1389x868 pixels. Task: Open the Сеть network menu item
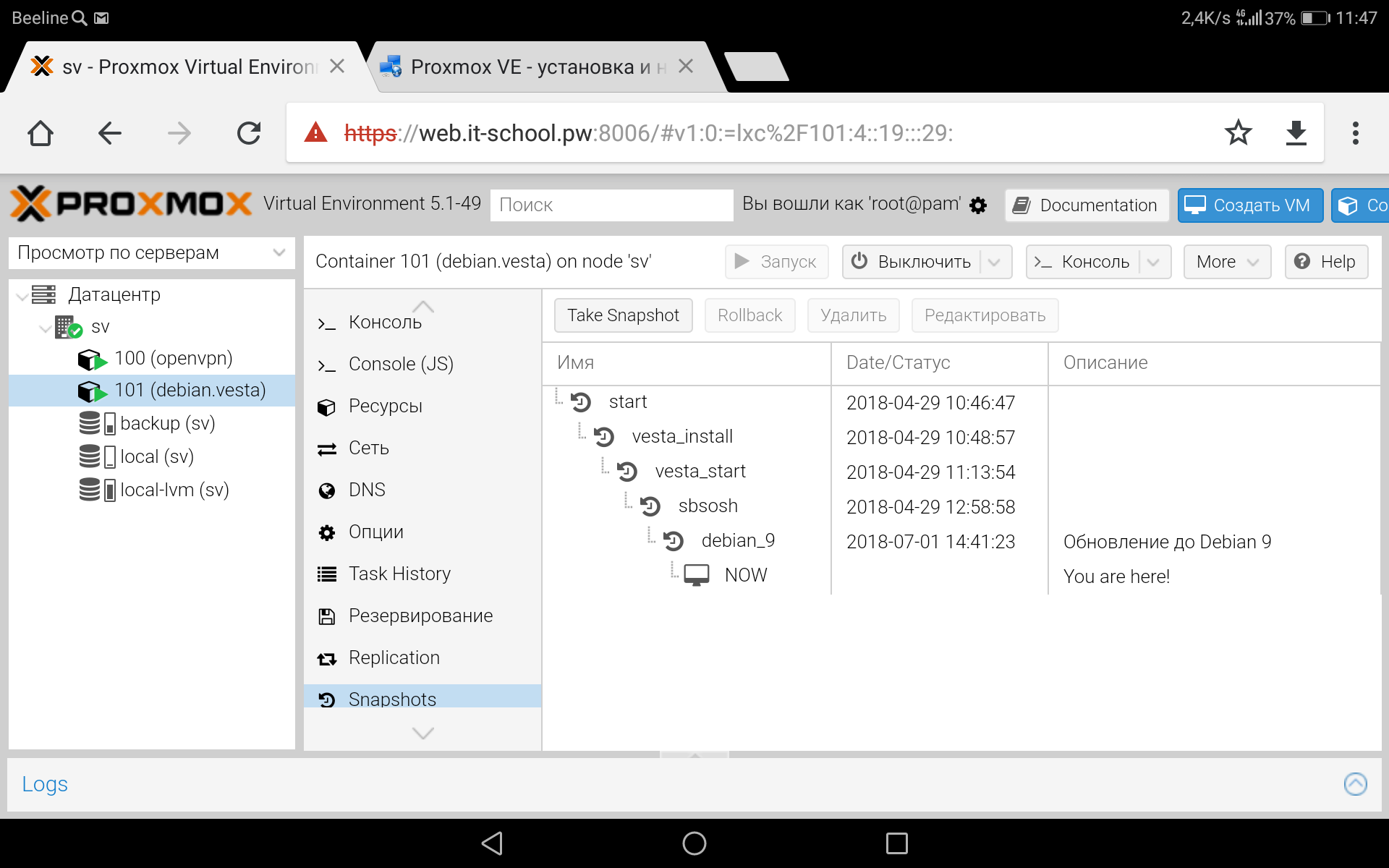(x=422, y=448)
